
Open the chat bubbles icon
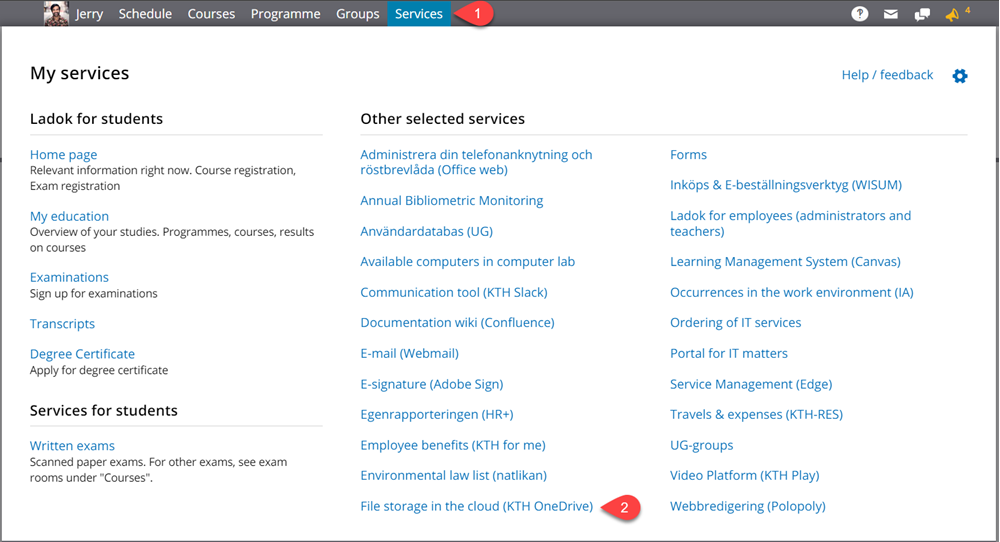(921, 14)
